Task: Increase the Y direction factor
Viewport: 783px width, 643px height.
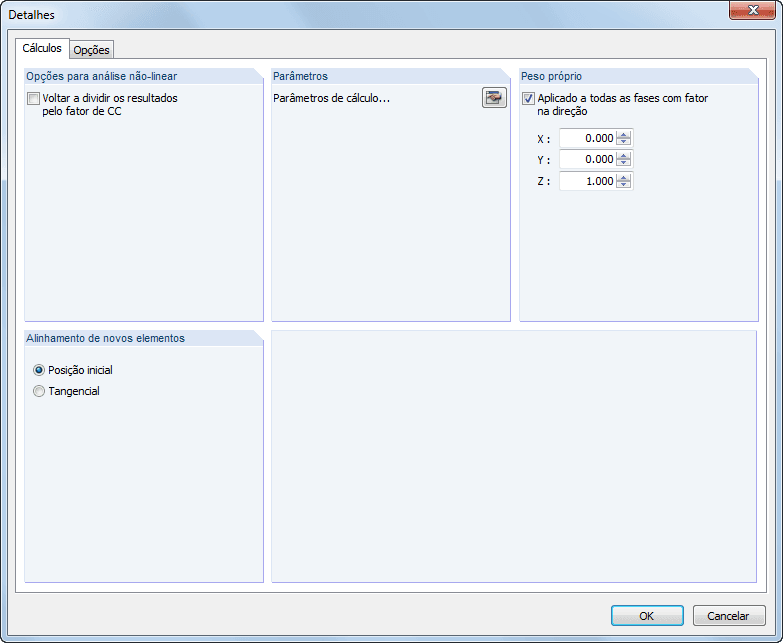Action: (x=623, y=155)
